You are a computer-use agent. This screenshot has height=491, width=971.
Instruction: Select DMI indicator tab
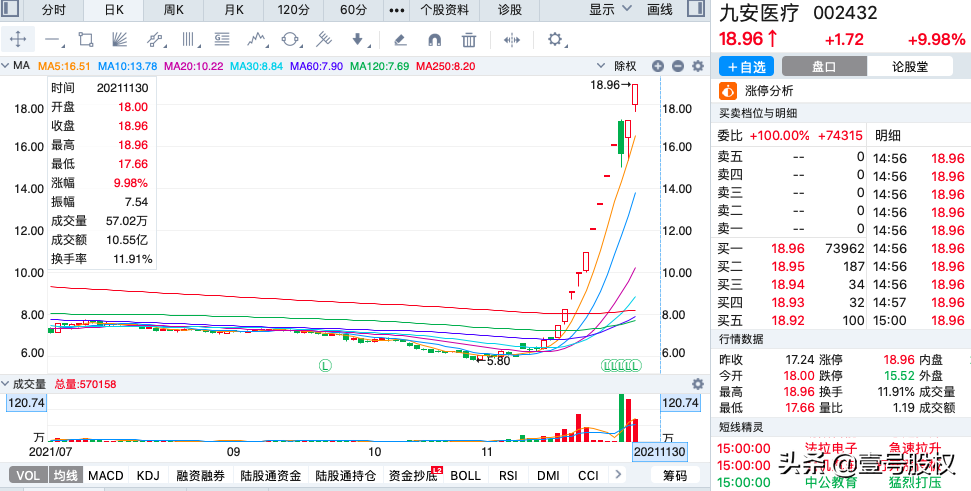tap(548, 476)
